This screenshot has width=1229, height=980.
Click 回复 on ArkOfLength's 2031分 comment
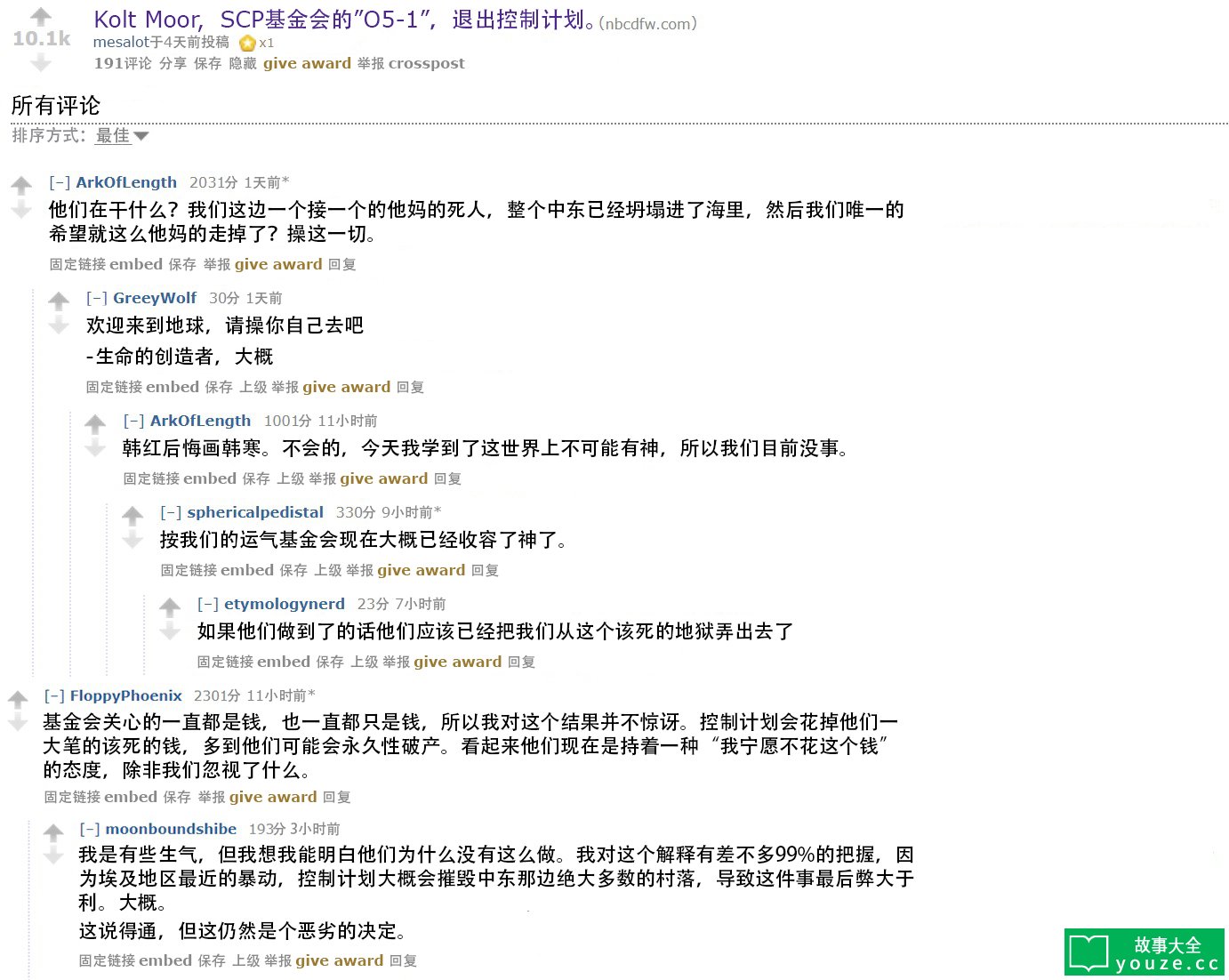342,264
